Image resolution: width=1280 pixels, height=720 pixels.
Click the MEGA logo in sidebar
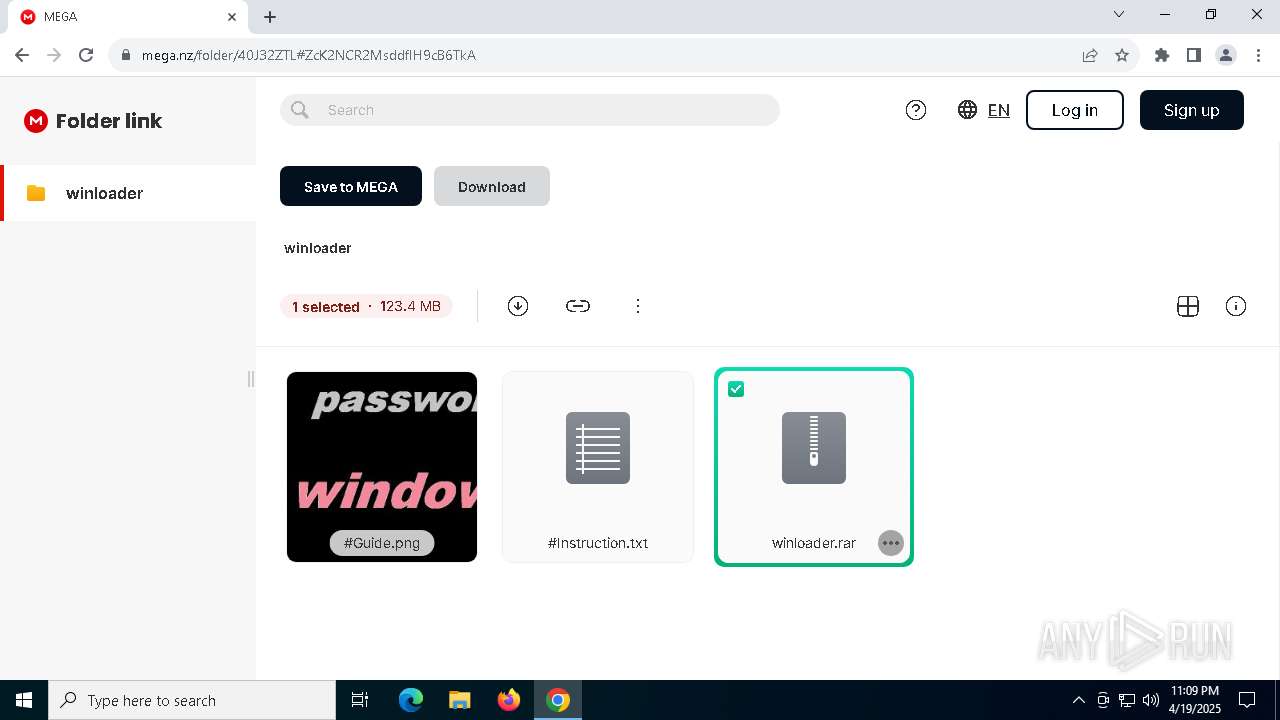coord(36,121)
